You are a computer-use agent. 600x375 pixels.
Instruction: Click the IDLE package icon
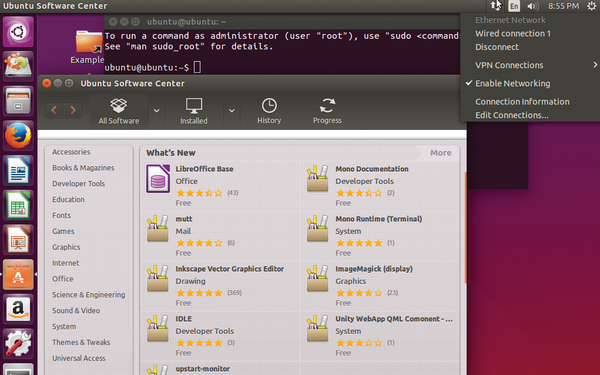coord(158,328)
